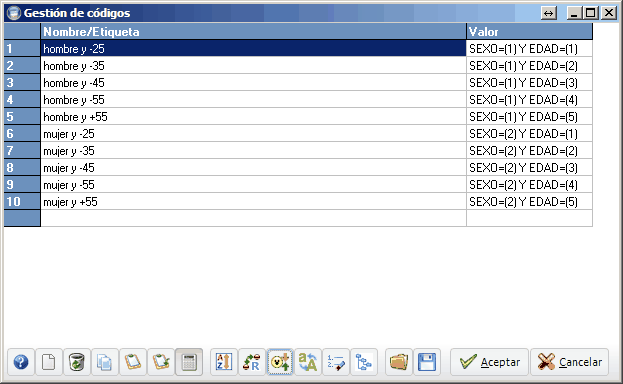Click the blank new page icon
This screenshot has width=623, height=384.
48,362
